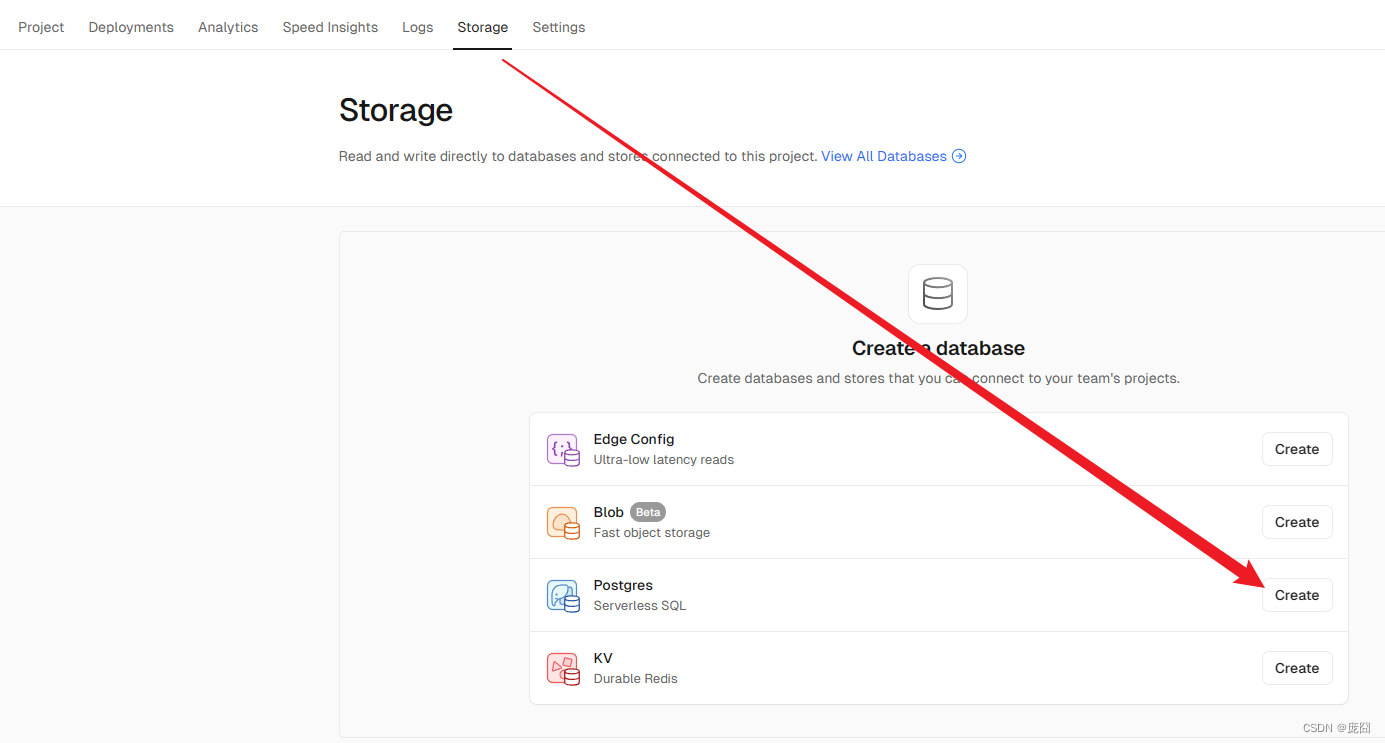Open the Logs tab
The width and height of the screenshot is (1385, 743).
418,27
